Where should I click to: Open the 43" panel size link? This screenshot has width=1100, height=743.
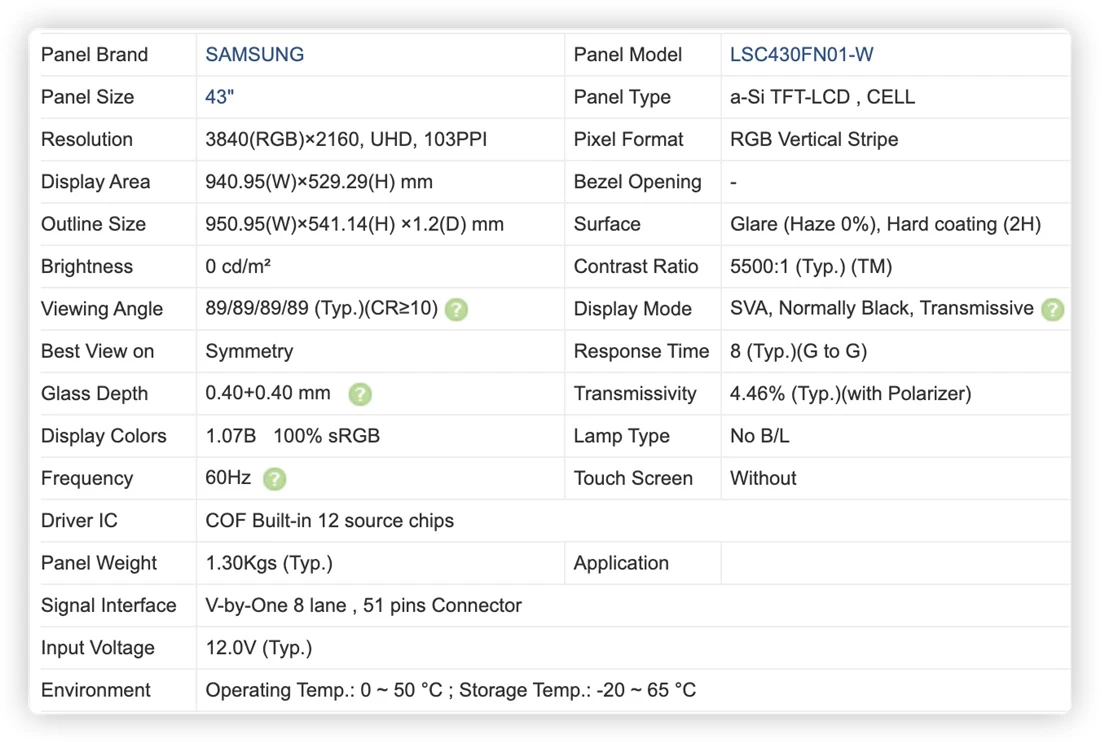point(219,97)
